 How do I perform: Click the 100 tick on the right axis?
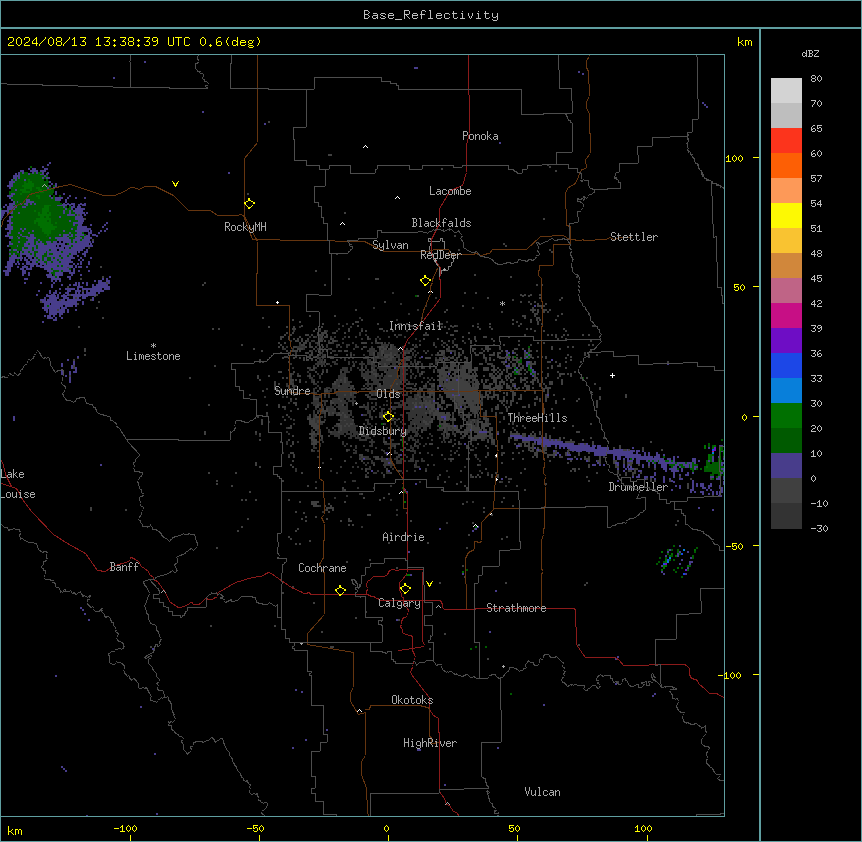tap(734, 158)
